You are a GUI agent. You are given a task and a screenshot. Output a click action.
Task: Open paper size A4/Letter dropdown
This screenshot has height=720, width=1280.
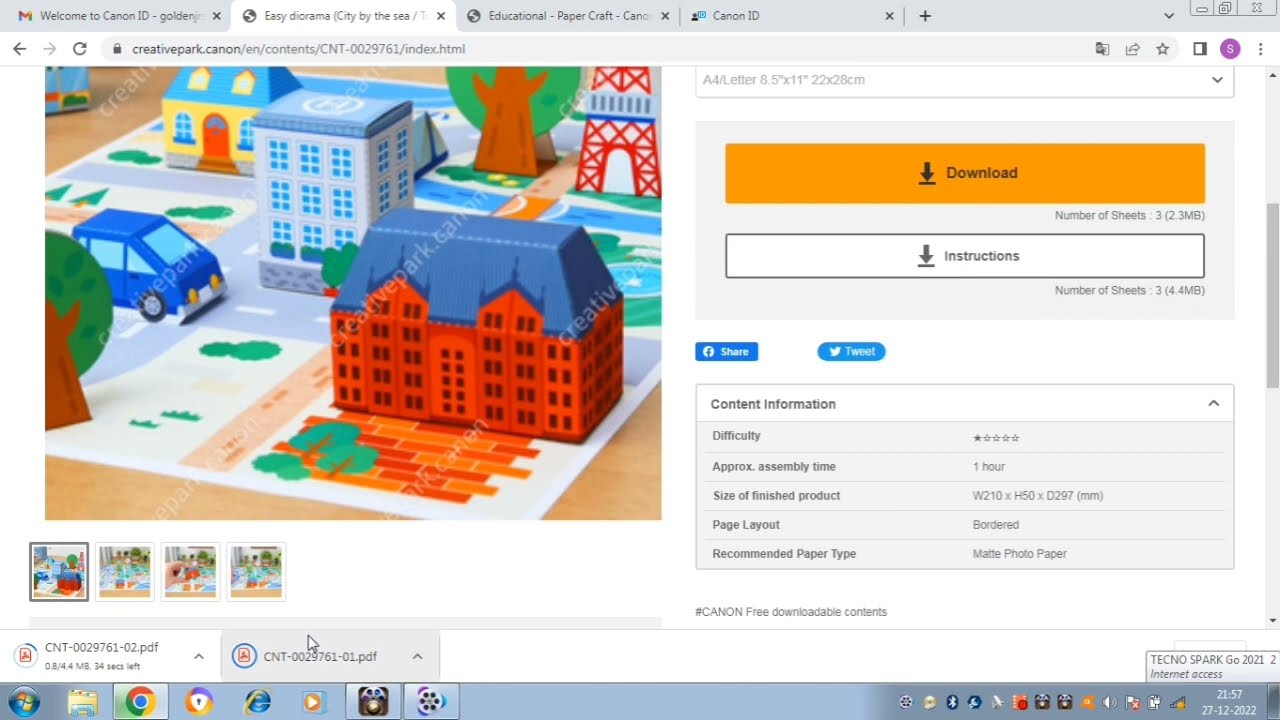tap(964, 80)
